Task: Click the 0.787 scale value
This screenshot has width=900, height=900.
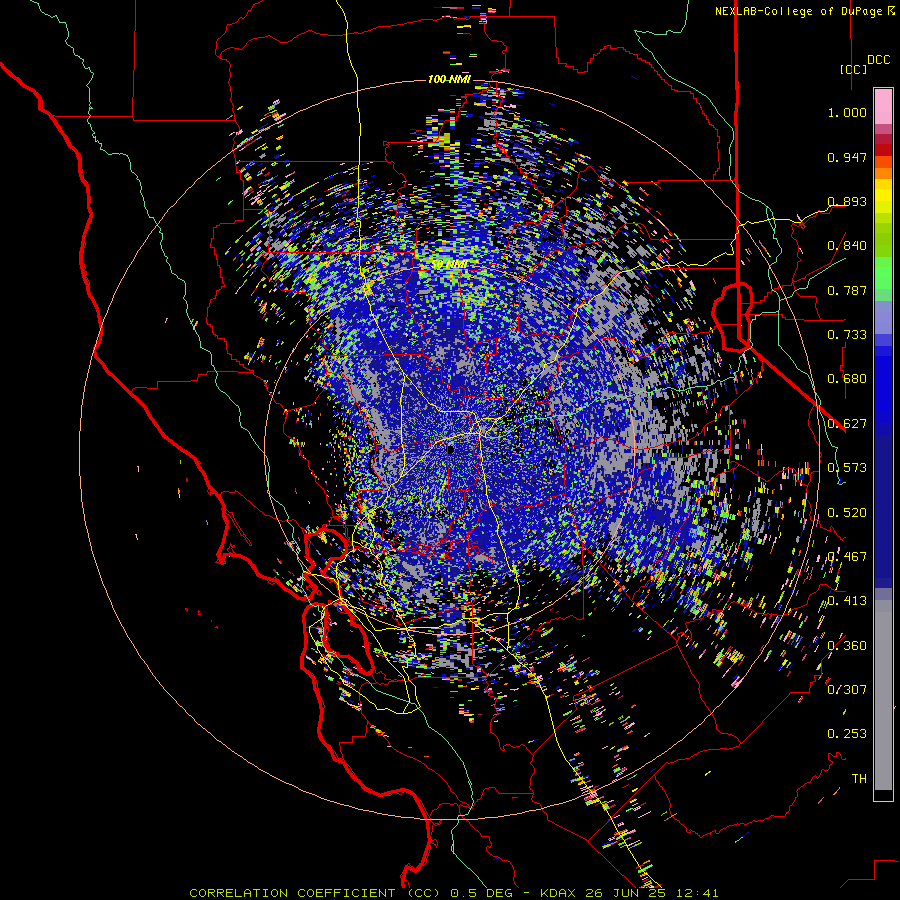Action: [x=847, y=290]
